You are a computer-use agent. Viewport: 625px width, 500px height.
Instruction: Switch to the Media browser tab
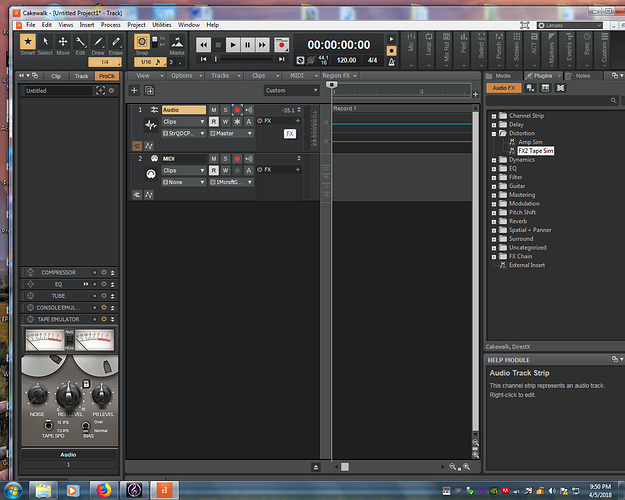503,76
